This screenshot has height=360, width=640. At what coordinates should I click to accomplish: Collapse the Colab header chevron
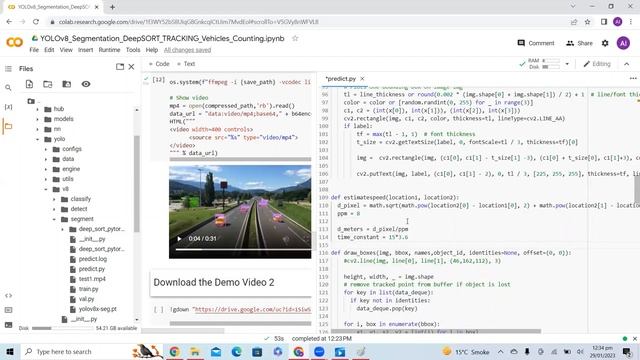627,64
